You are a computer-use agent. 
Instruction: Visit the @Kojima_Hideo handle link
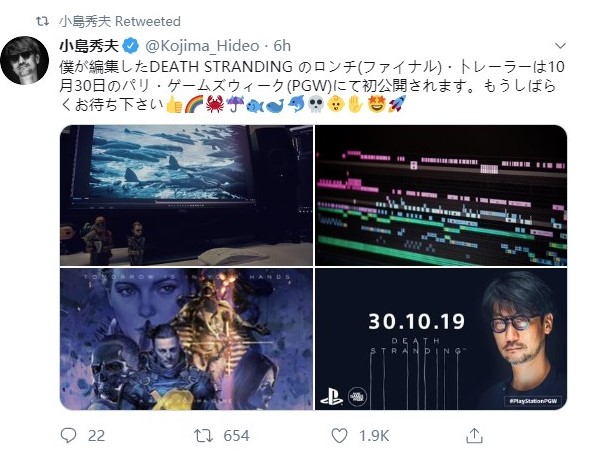click(202, 46)
